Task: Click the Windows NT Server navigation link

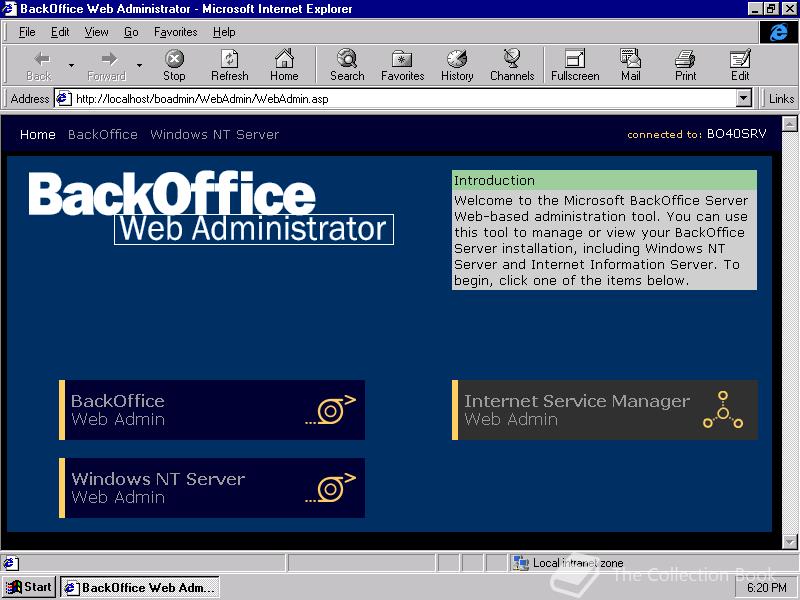Action: [214, 134]
